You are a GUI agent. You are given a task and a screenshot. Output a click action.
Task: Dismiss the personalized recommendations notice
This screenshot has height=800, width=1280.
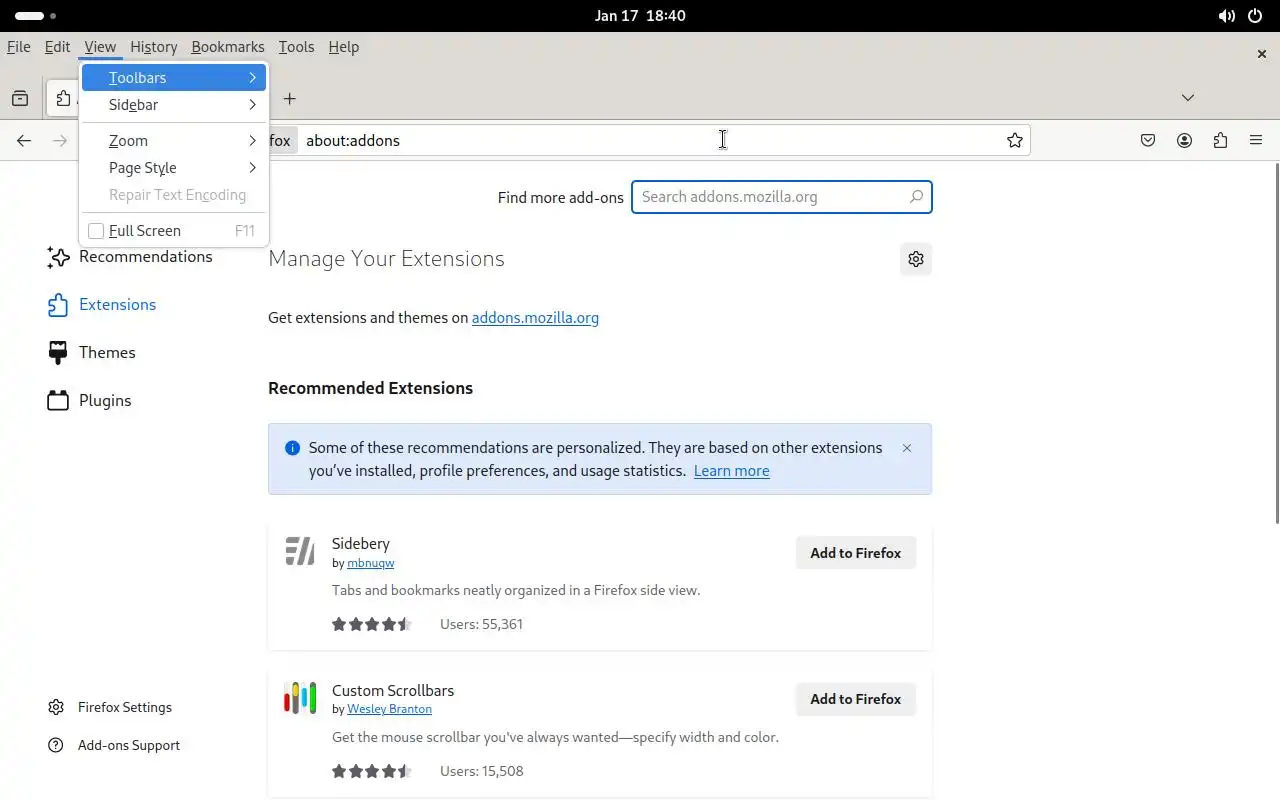click(907, 448)
